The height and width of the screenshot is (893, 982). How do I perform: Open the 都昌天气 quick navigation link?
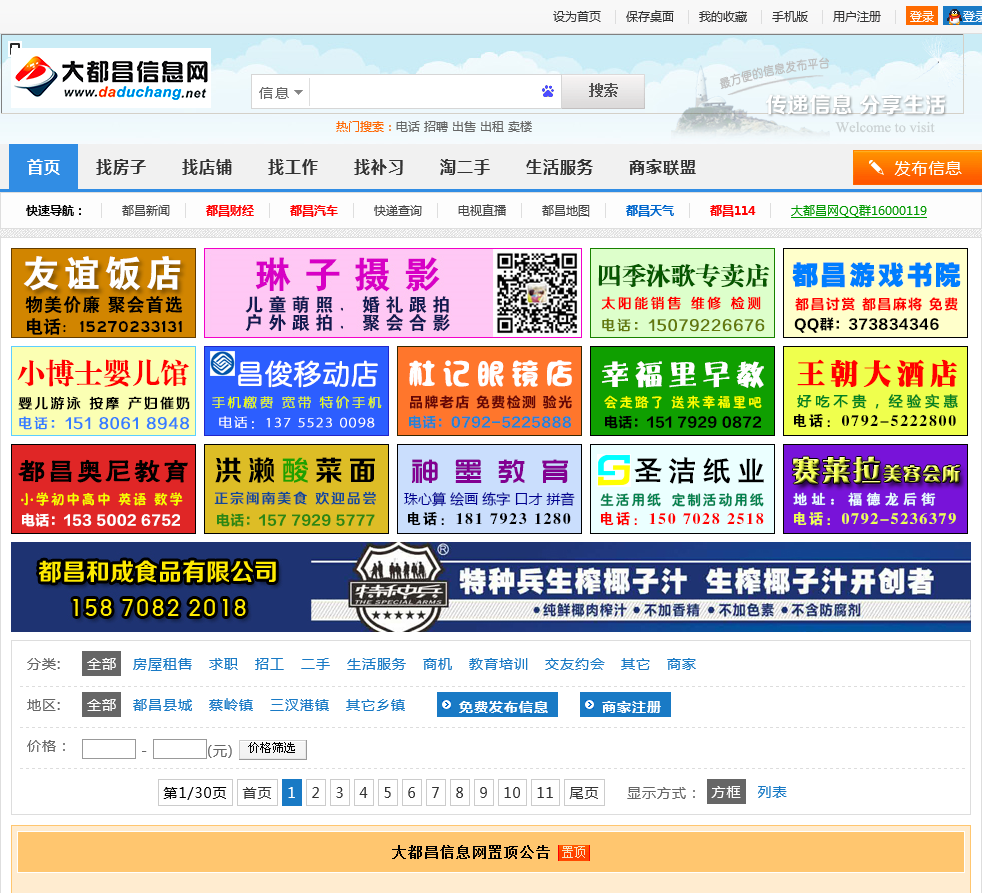650,211
